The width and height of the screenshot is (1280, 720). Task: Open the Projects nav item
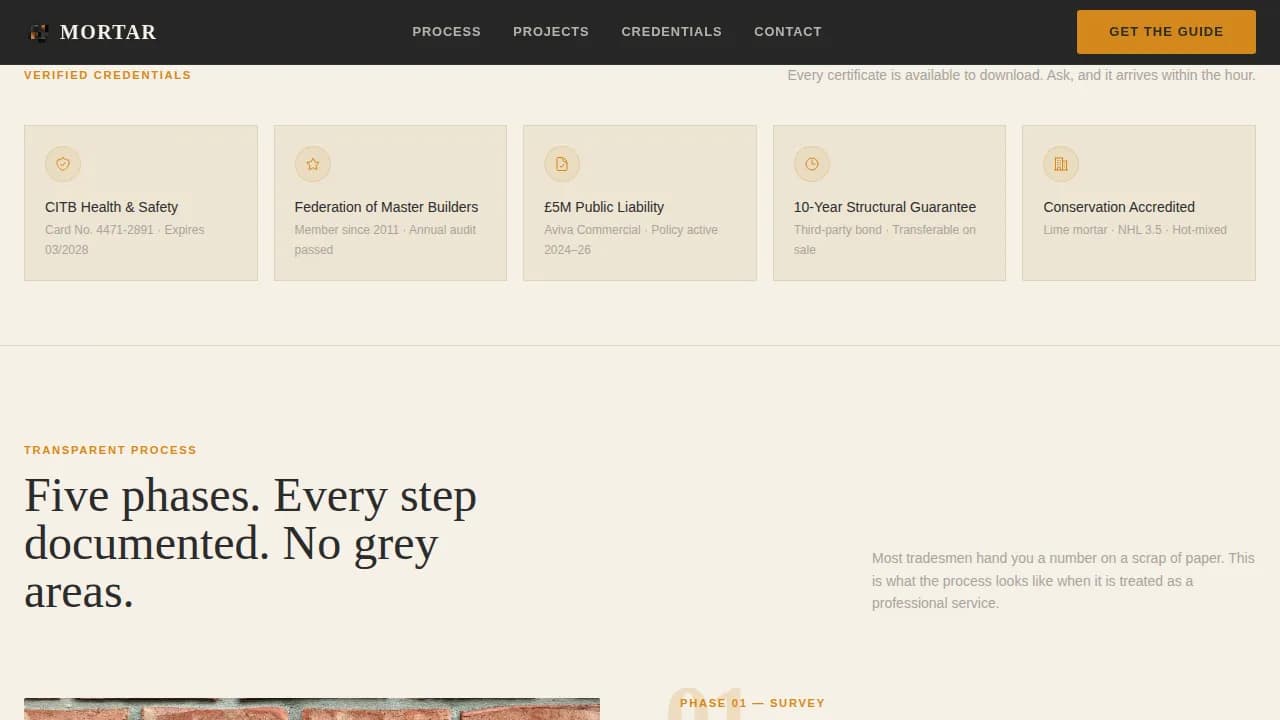(x=551, y=32)
